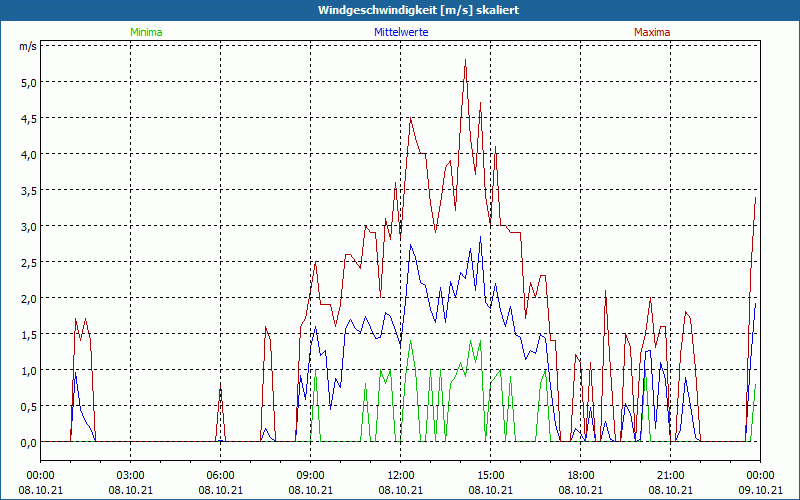Click the '4,0' y-axis value

click(29, 155)
